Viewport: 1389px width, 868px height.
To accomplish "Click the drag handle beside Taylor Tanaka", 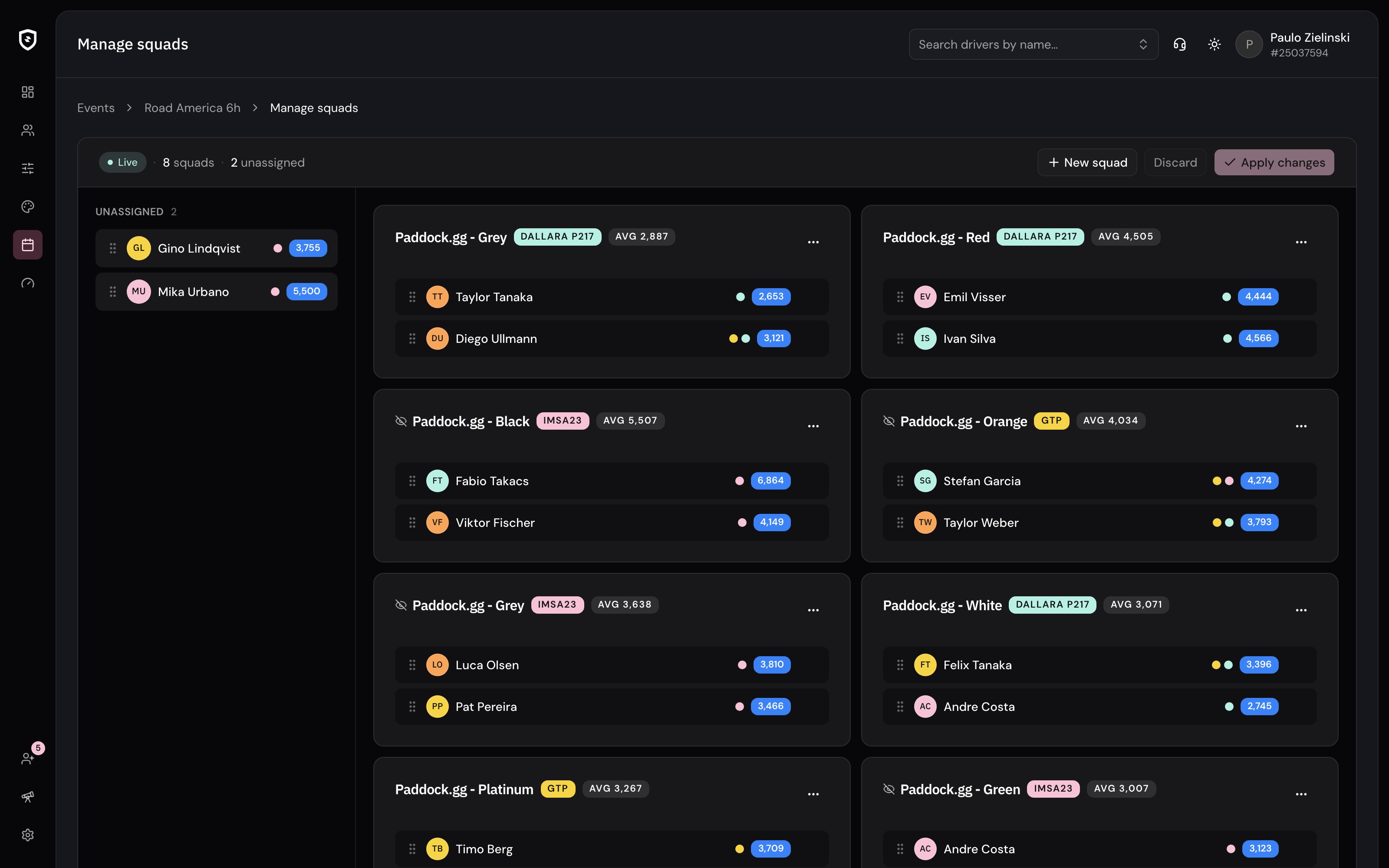I will (x=412, y=297).
